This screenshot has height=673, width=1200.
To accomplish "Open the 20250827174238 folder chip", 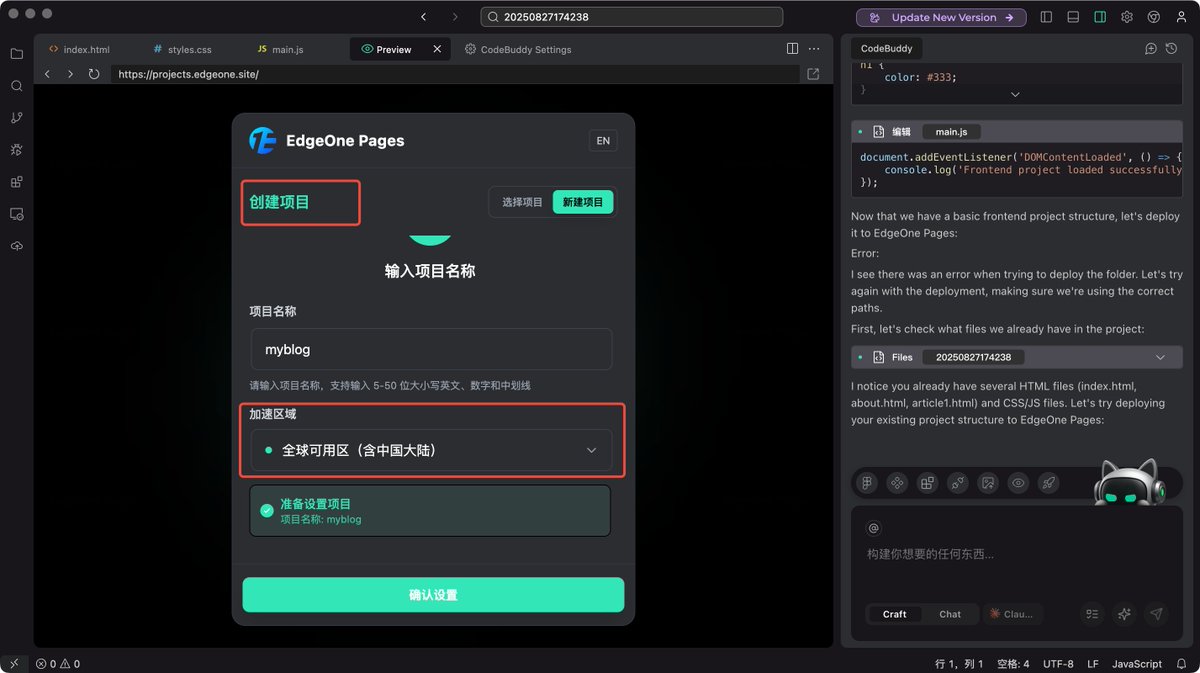I will click(973, 357).
